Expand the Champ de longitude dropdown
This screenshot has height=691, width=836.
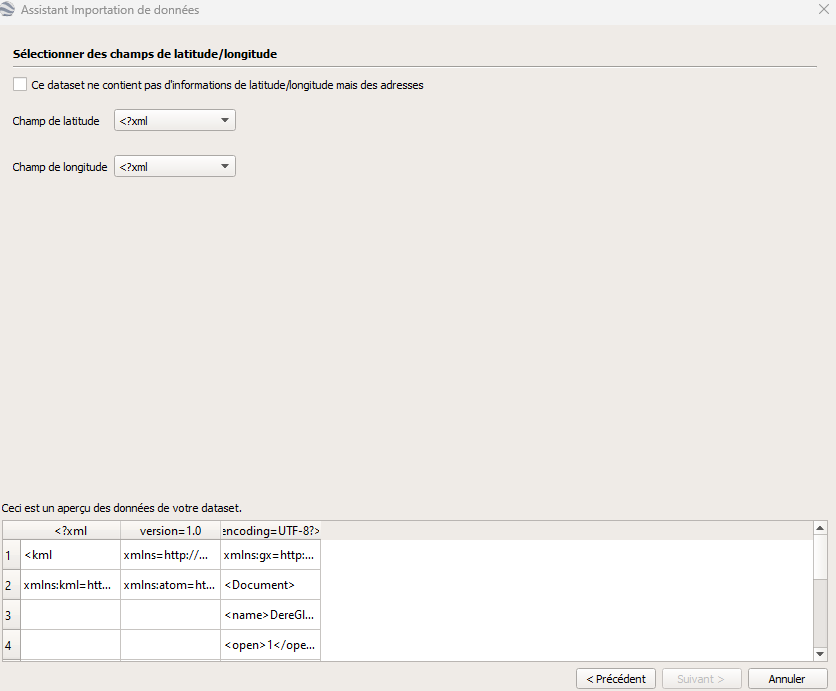pyautogui.click(x=175, y=166)
